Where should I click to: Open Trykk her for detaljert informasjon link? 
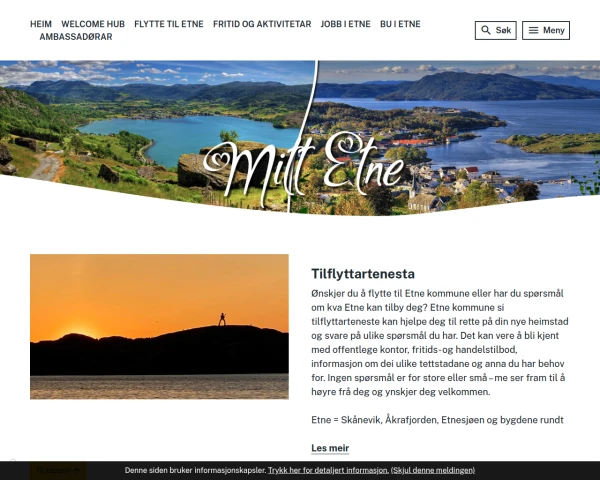pos(328,470)
